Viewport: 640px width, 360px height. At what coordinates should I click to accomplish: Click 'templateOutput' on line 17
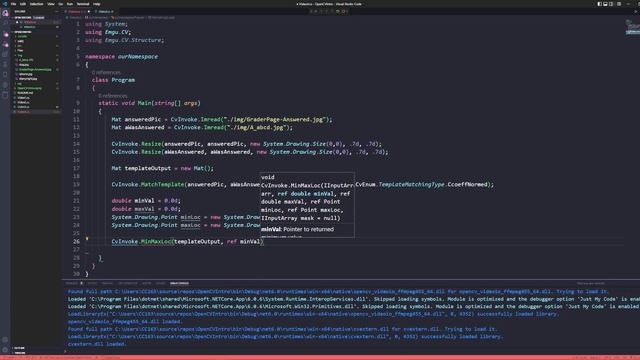click(147, 168)
